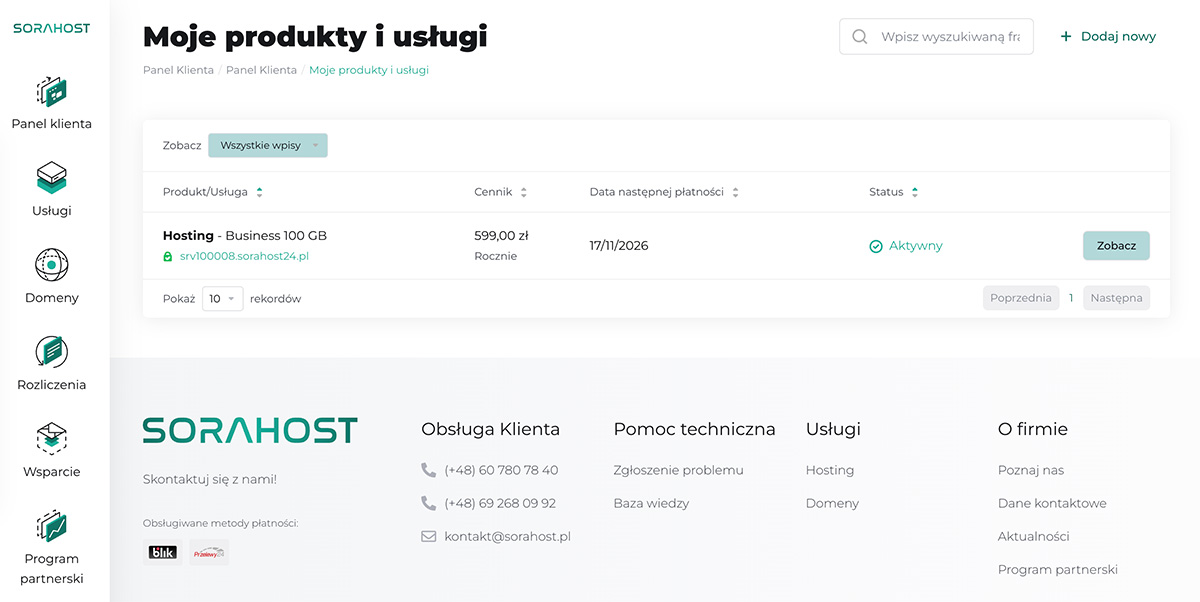Viewport: 1200px width, 602px height.
Task: Open Program partnerski sidebar icon
Action: click(51, 527)
